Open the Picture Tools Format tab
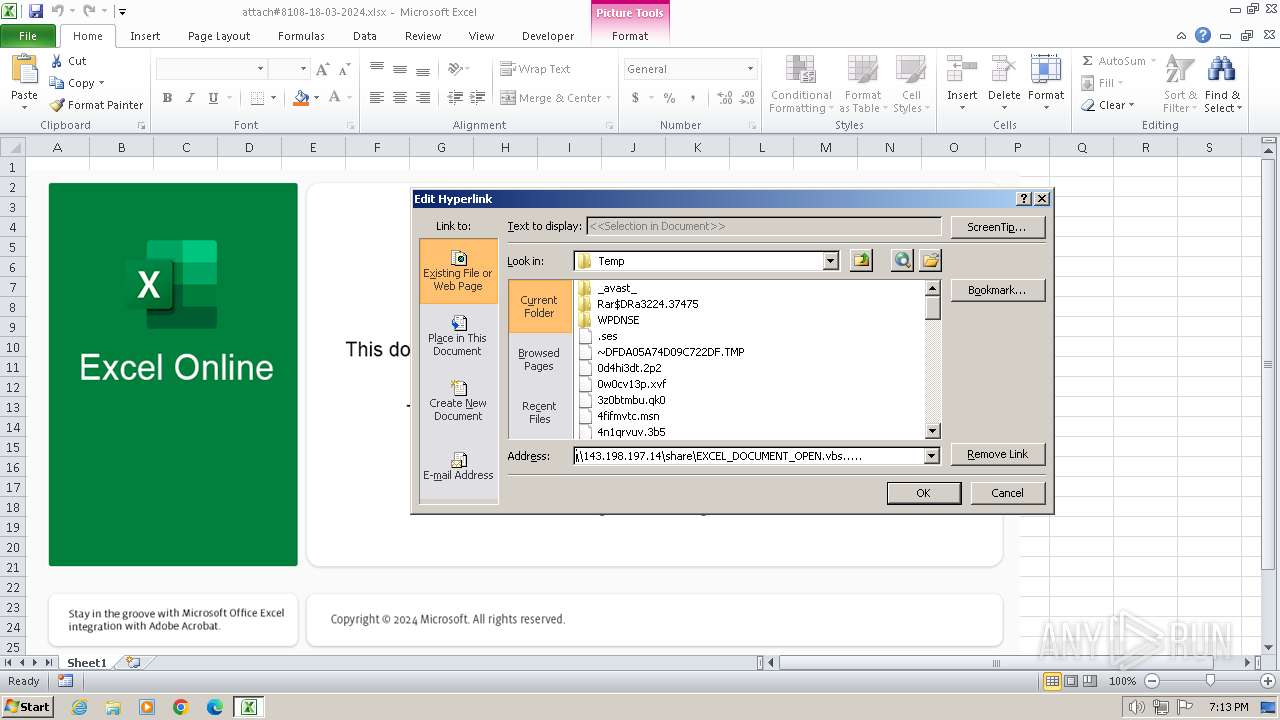This screenshot has width=1280, height=720. pyautogui.click(x=630, y=36)
